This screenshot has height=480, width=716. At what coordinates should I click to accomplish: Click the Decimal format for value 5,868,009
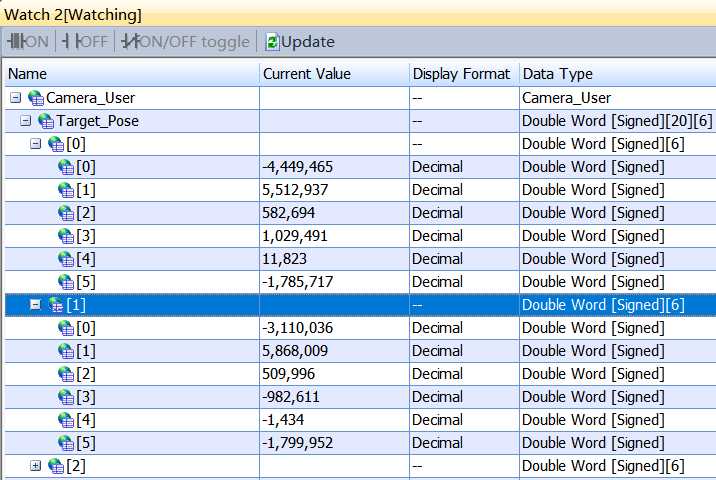pos(438,351)
